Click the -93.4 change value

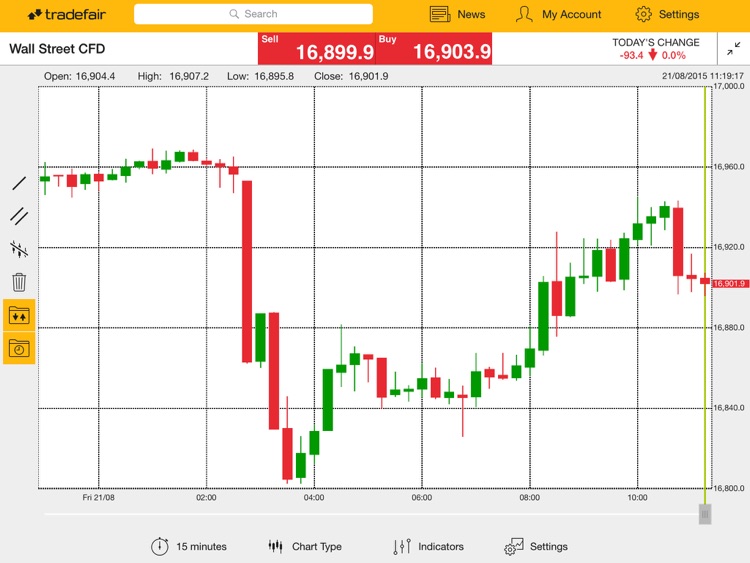click(631, 55)
